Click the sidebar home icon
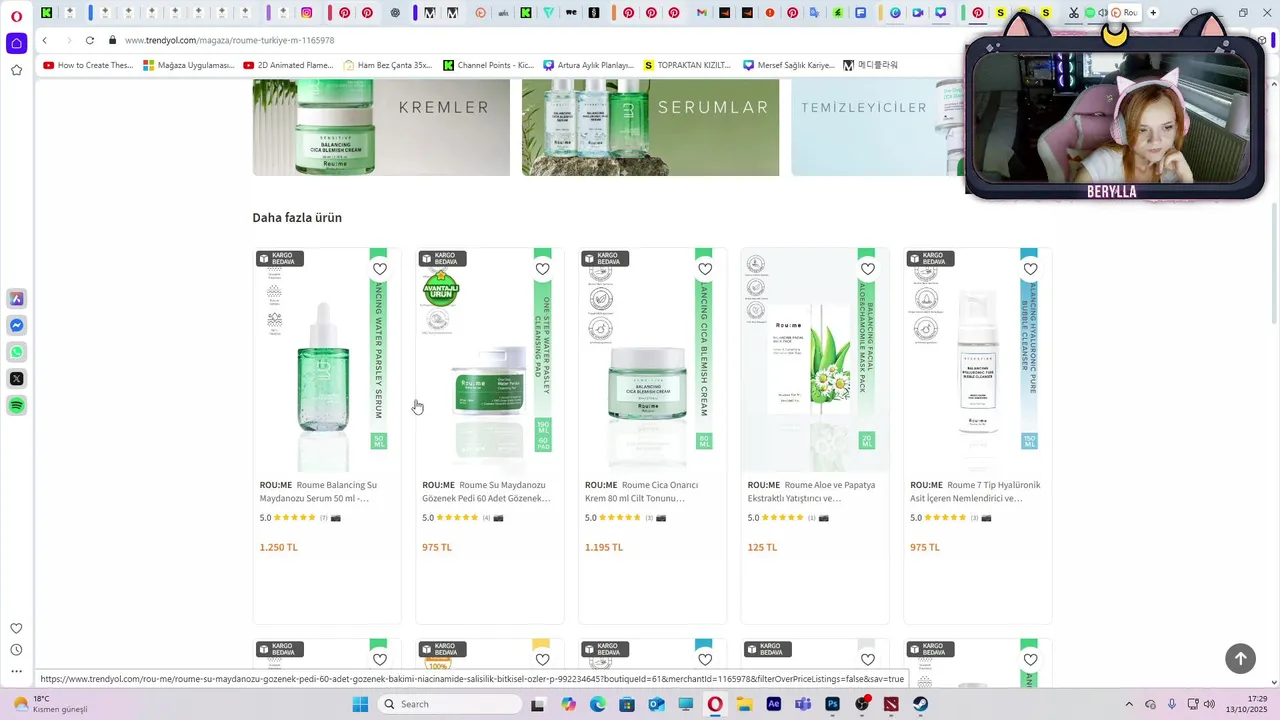The image size is (1280, 720). [16, 43]
